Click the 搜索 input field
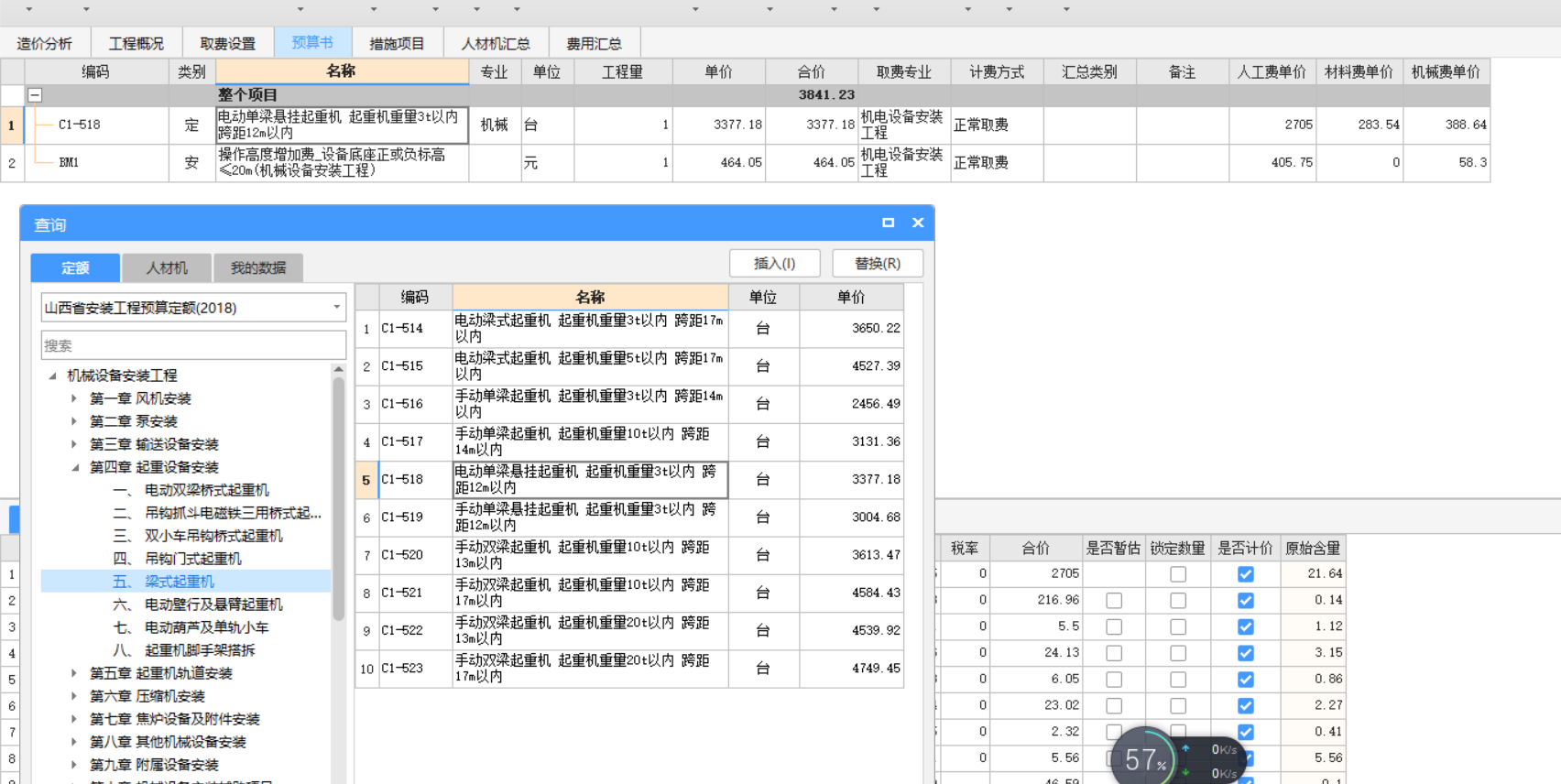1561x784 pixels. [x=193, y=345]
